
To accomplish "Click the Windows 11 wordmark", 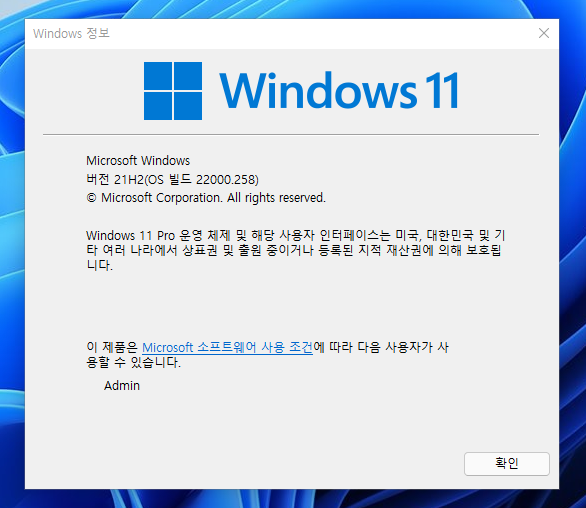I will 339,90.
